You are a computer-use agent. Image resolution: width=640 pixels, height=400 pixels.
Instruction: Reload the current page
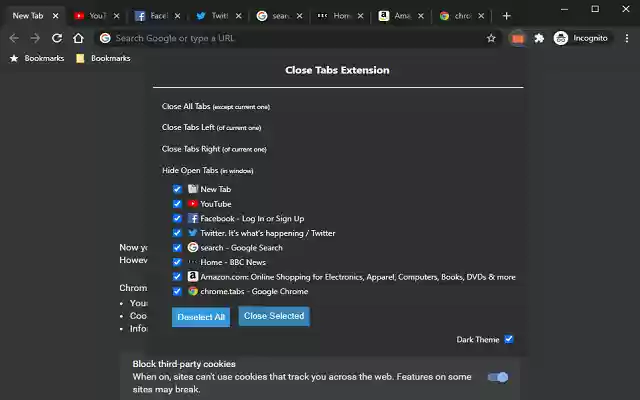click(57, 38)
